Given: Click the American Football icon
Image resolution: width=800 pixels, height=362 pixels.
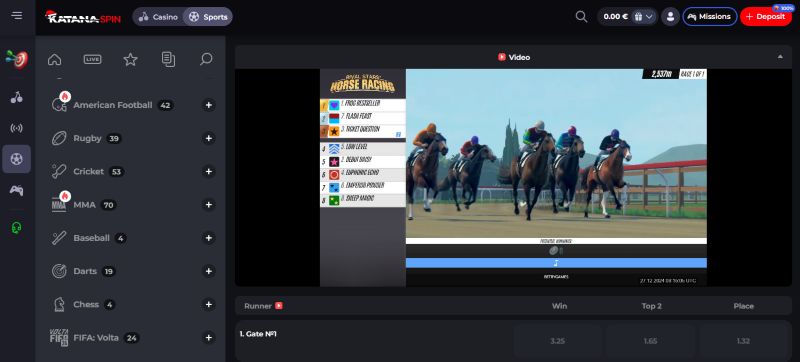Looking at the screenshot, I should [x=59, y=105].
